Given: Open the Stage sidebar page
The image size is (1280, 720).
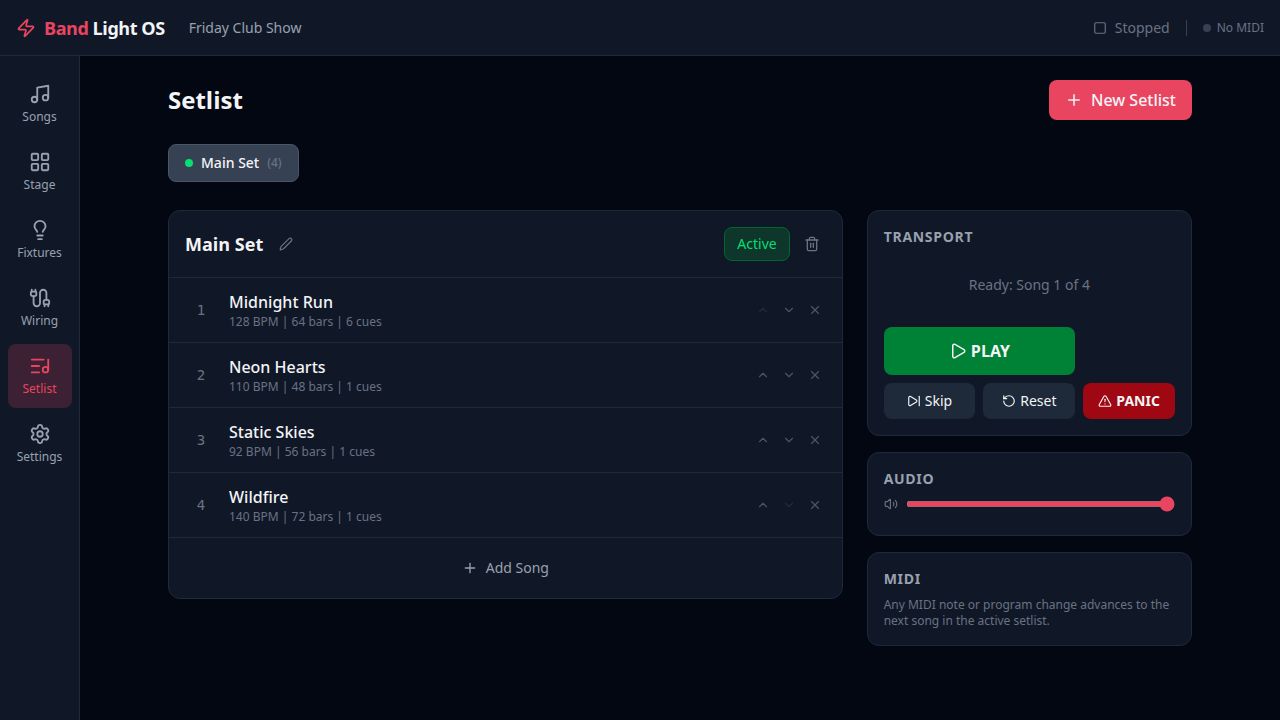Looking at the screenshot, I should 40,172.
